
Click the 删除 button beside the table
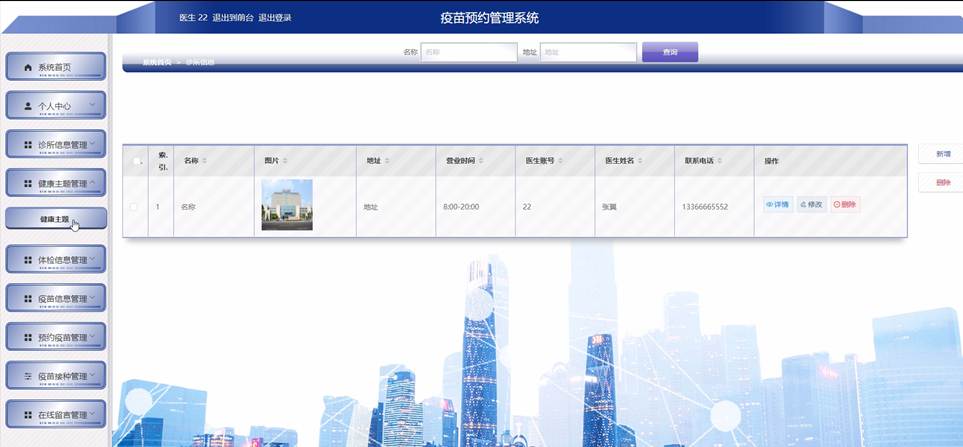pyautogui.click(x=943, y=182)
